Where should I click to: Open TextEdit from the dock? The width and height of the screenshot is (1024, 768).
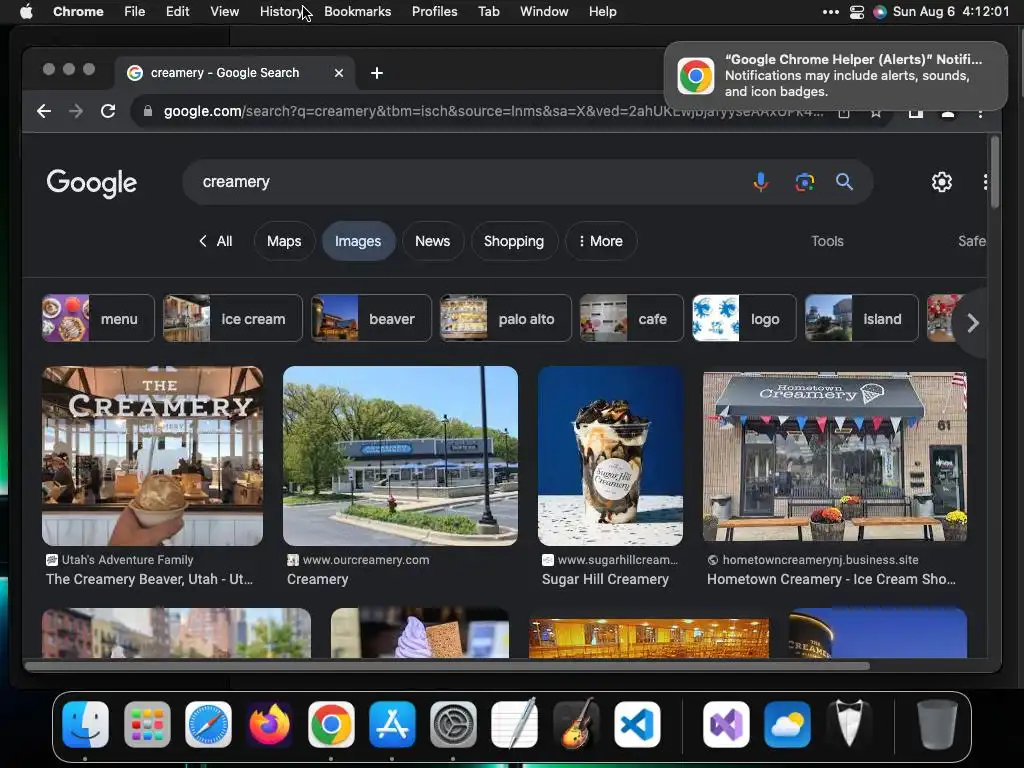(515, 724)
